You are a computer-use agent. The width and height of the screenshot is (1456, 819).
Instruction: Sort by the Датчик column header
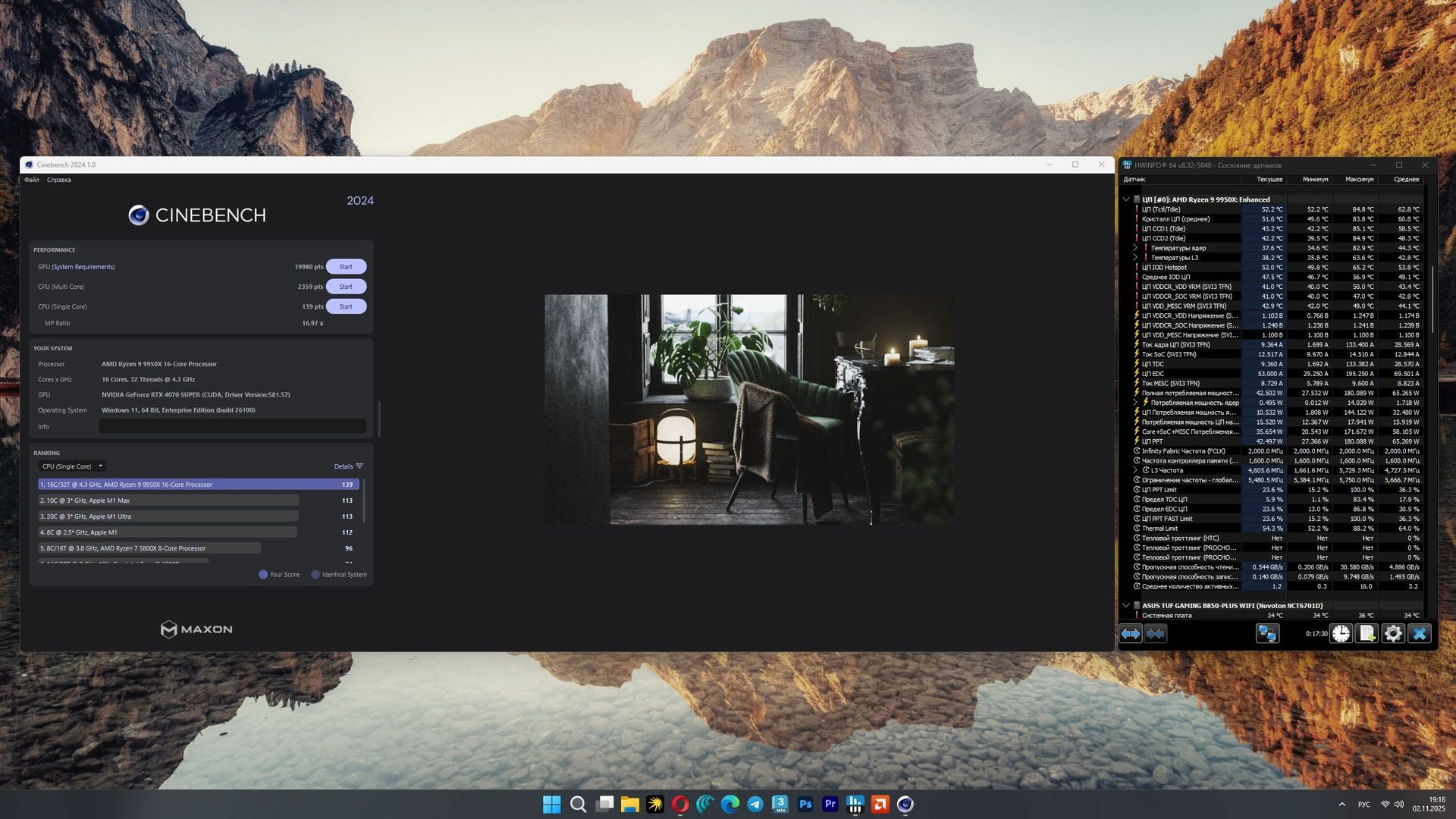(x=1180, y=180)
